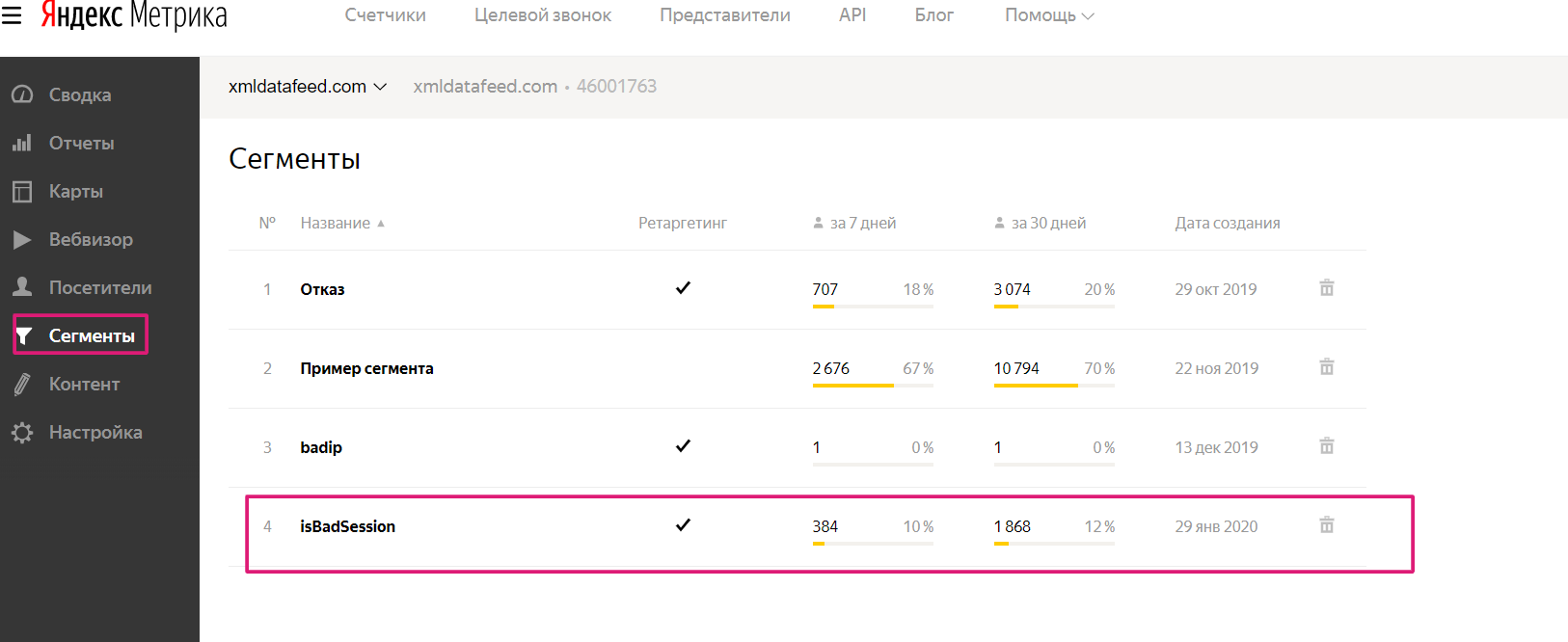Click trash icon for Пример сегмента
Viewport: 1568px width, 642px height.
(x=1326, y=367)
